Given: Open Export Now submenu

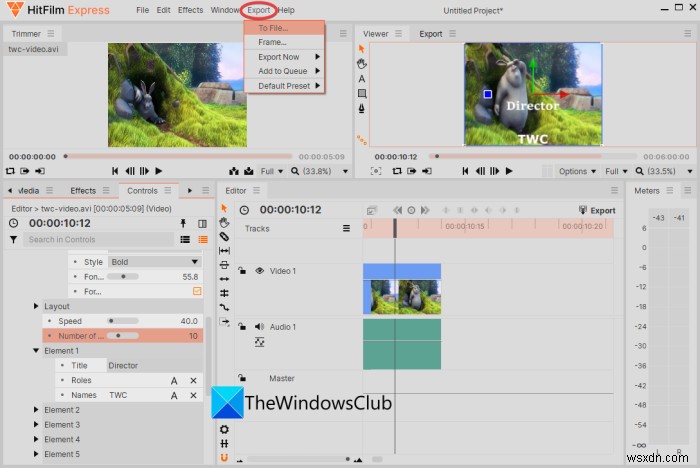Looking at the screenshot, I should [x=284, y=57].
